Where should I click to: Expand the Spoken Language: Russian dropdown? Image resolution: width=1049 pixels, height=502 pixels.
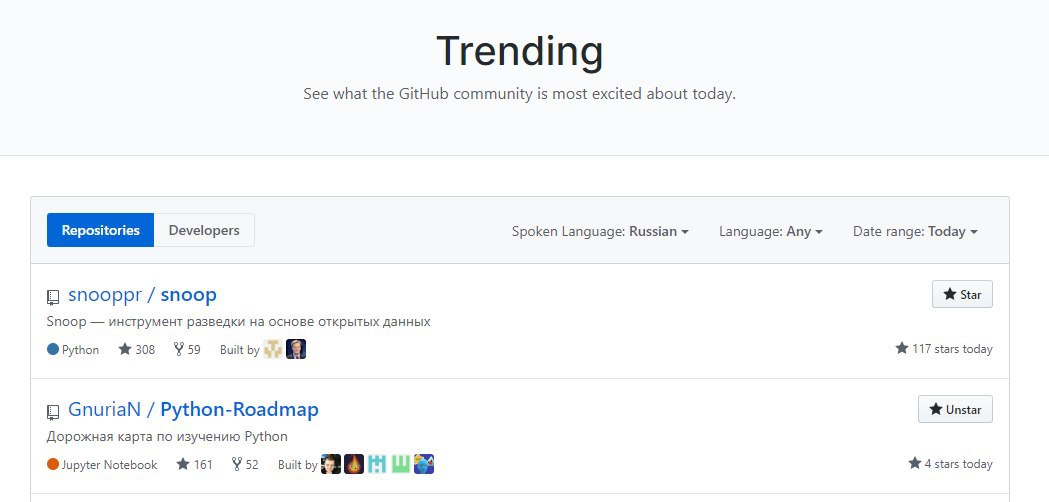coord(600,232)
